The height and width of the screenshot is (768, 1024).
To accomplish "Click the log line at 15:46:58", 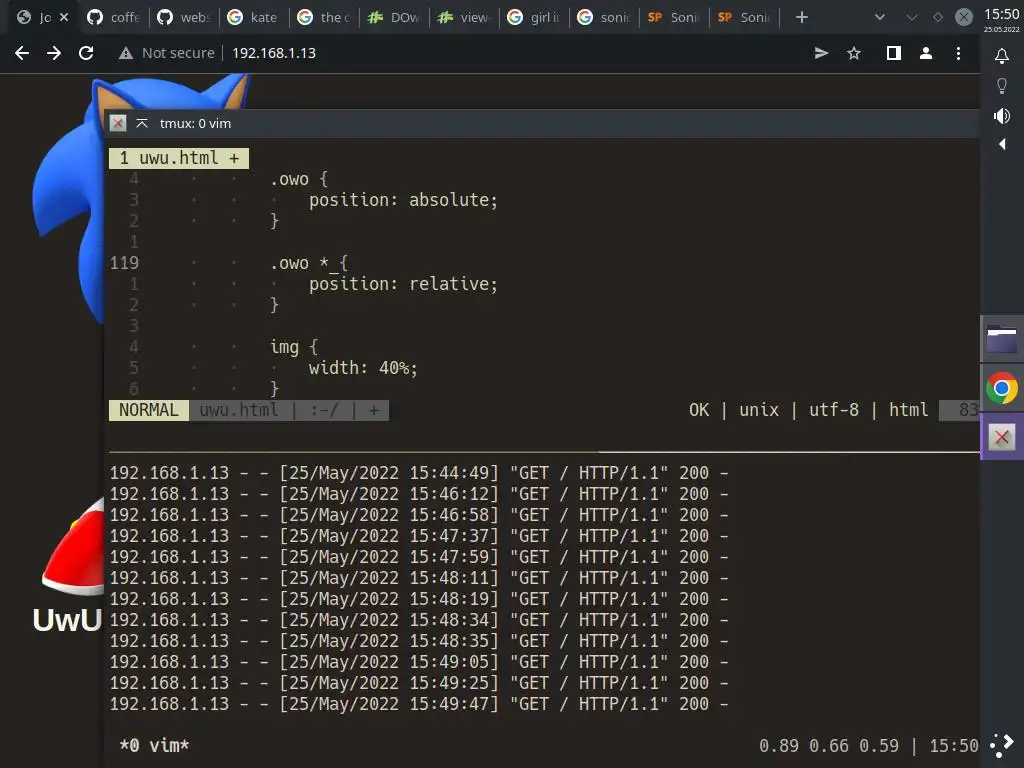I will click(419, 515).
